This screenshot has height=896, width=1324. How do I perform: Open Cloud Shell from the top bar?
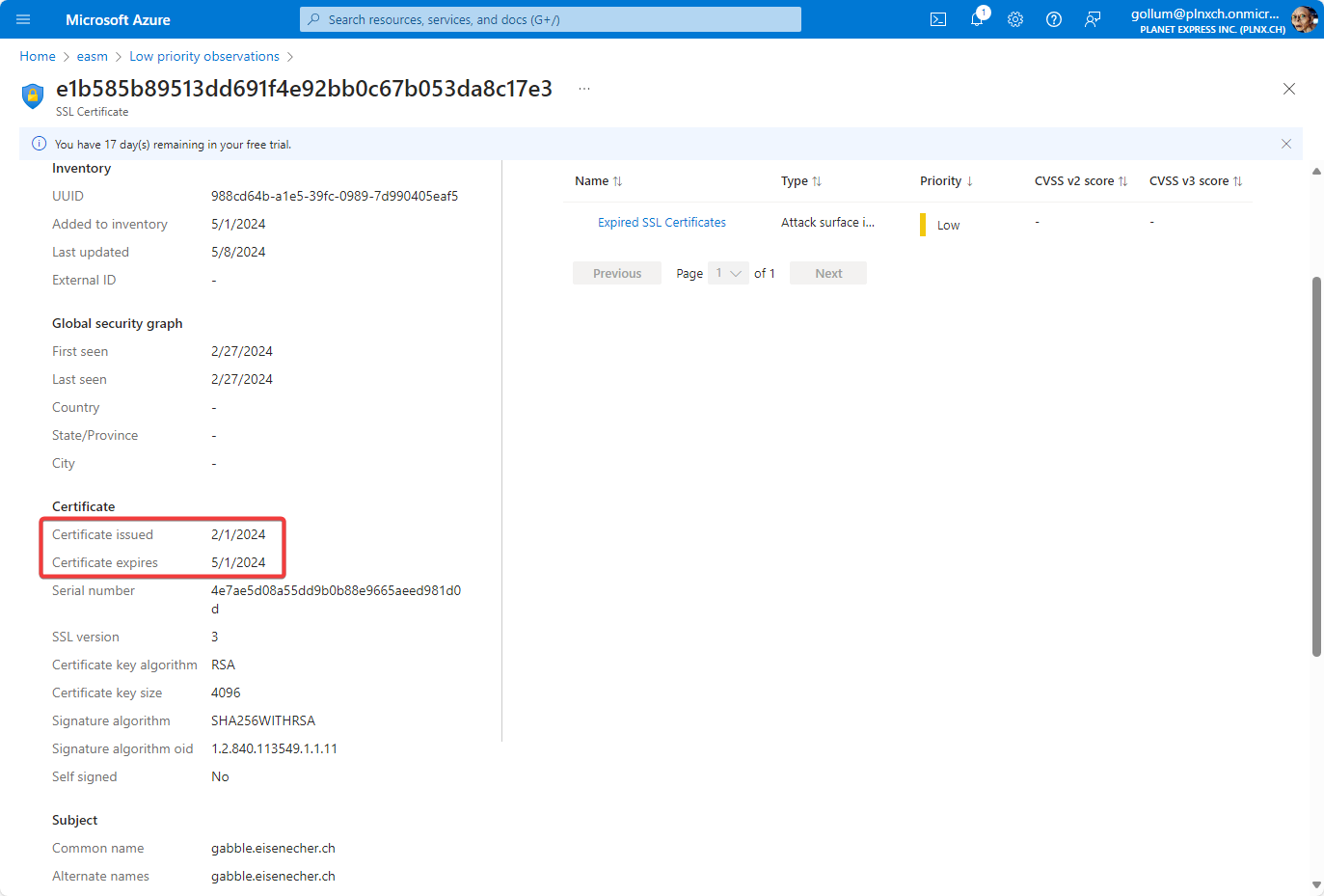pos(937,19)
